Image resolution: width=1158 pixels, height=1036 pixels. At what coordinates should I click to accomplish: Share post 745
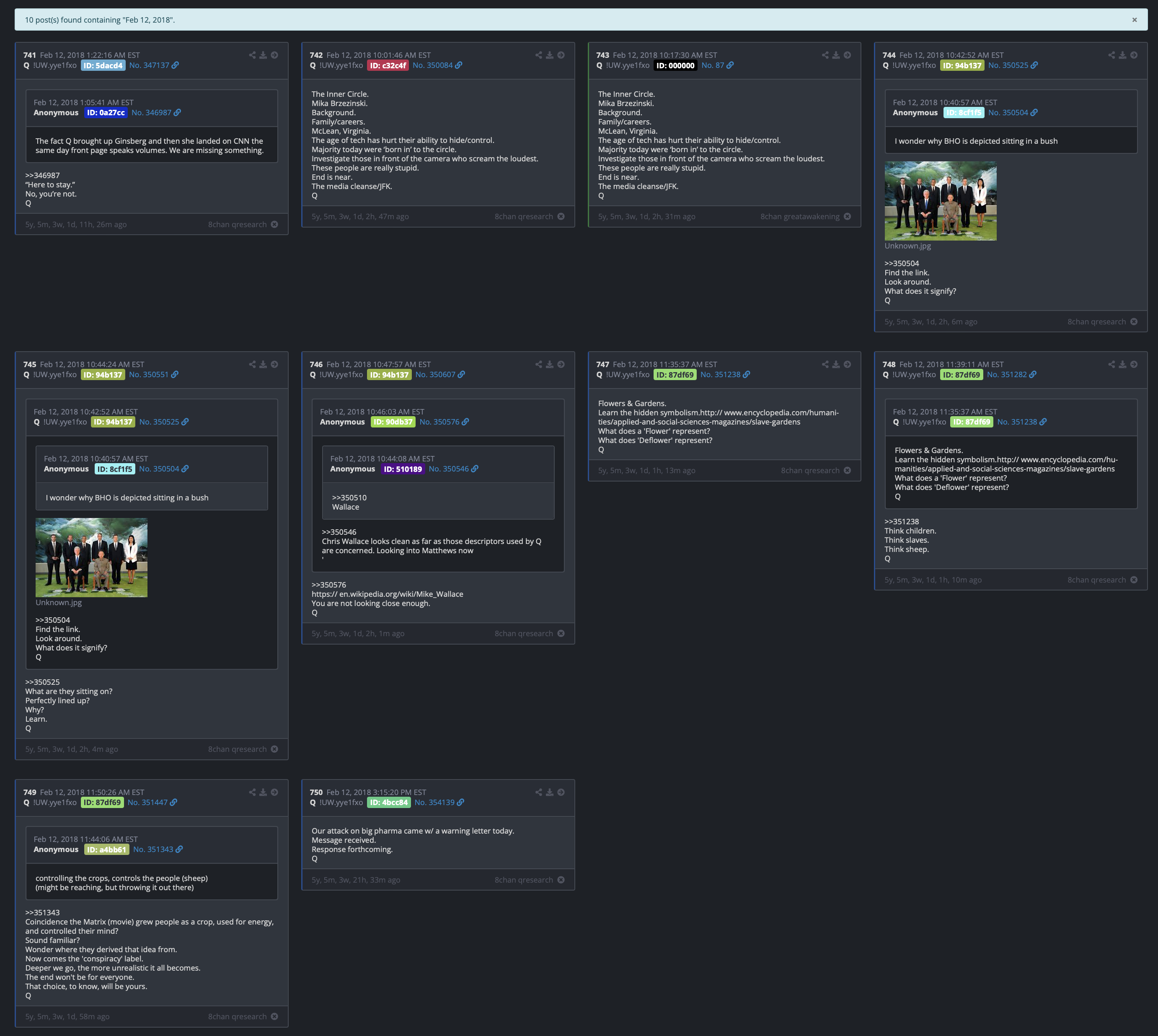pos(252,364)
